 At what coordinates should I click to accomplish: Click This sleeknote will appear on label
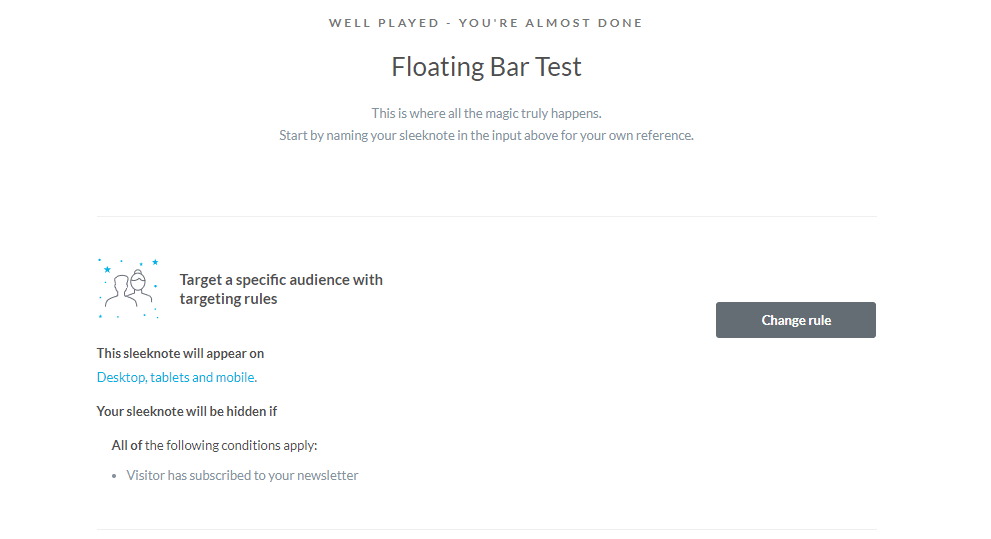pos(180,353)
